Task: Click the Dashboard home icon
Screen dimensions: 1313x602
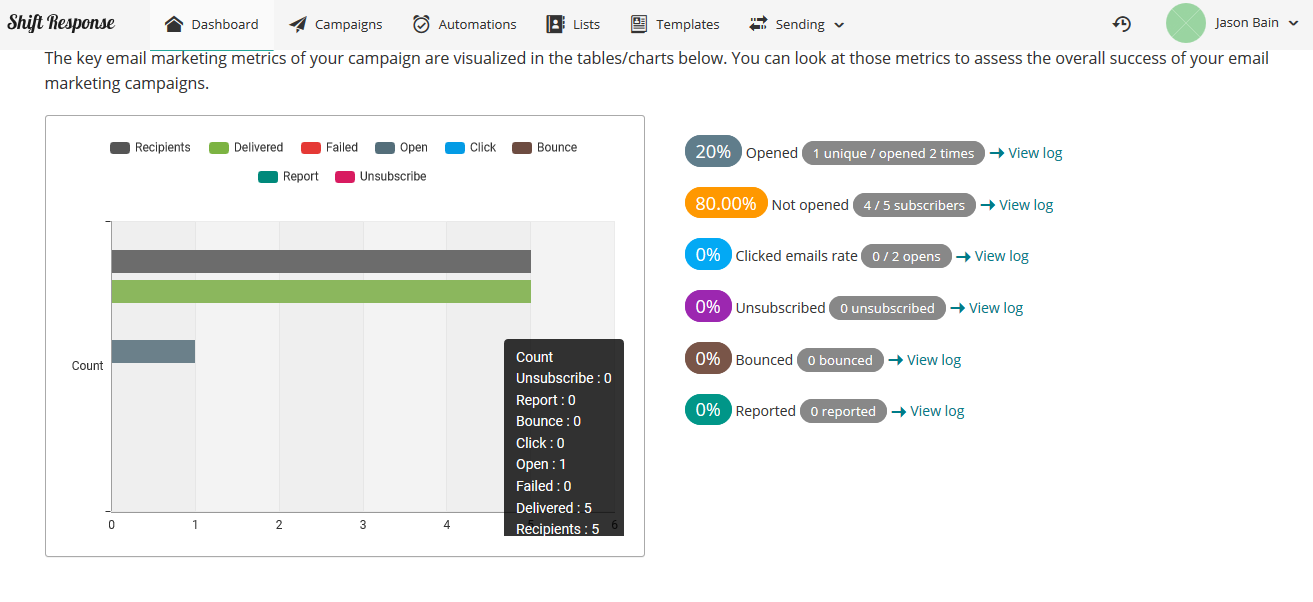Action: [x=174, y=24]
